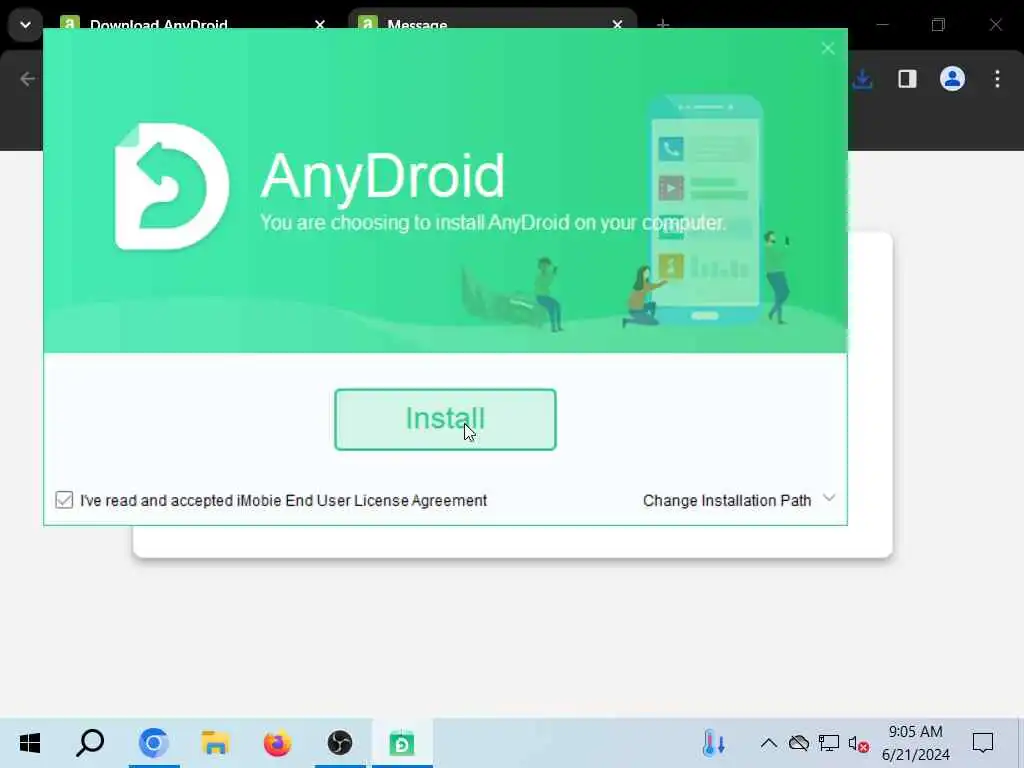Click the OneDrive cloud tray icon

(799, 743)
